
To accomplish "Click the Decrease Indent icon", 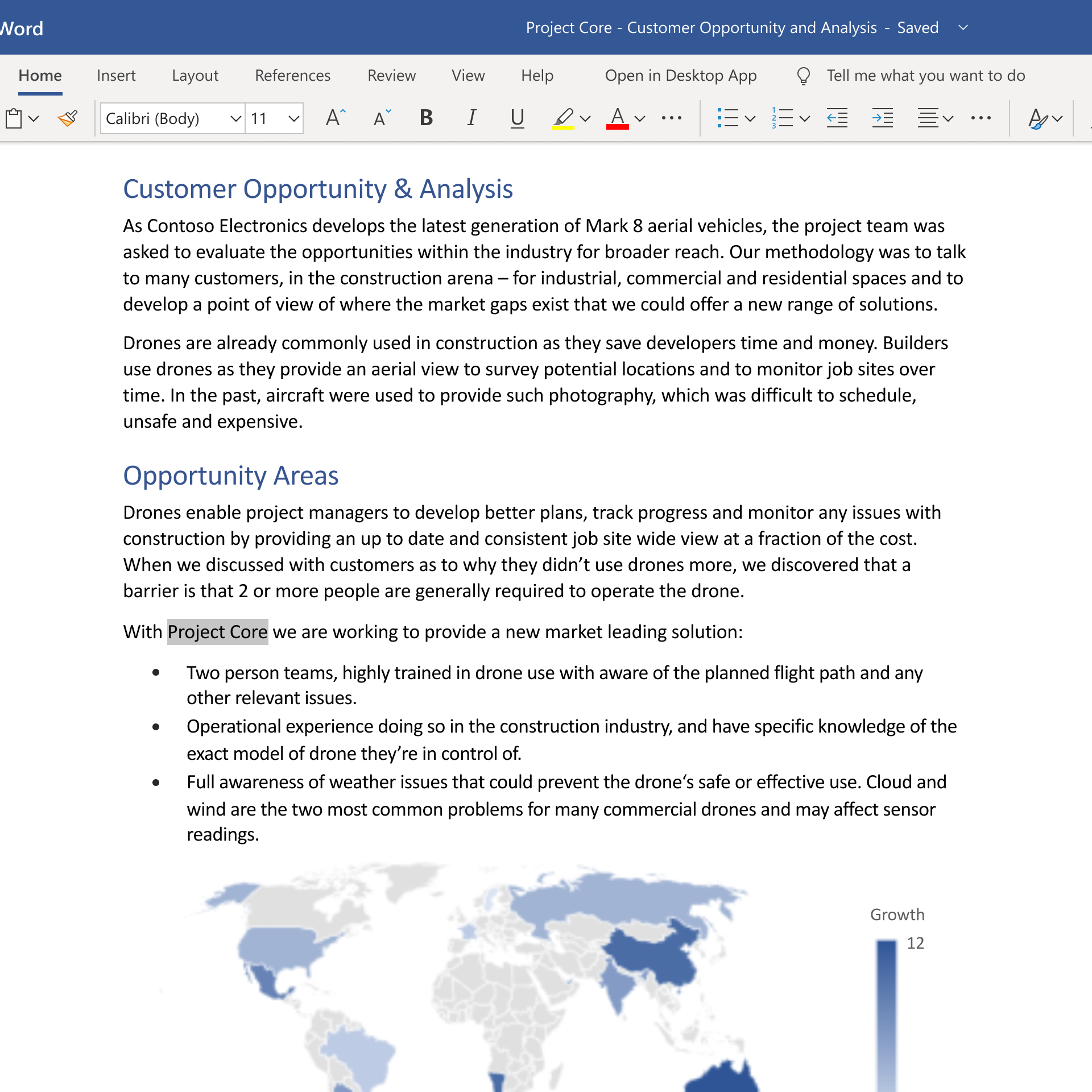I will (837, 118).
